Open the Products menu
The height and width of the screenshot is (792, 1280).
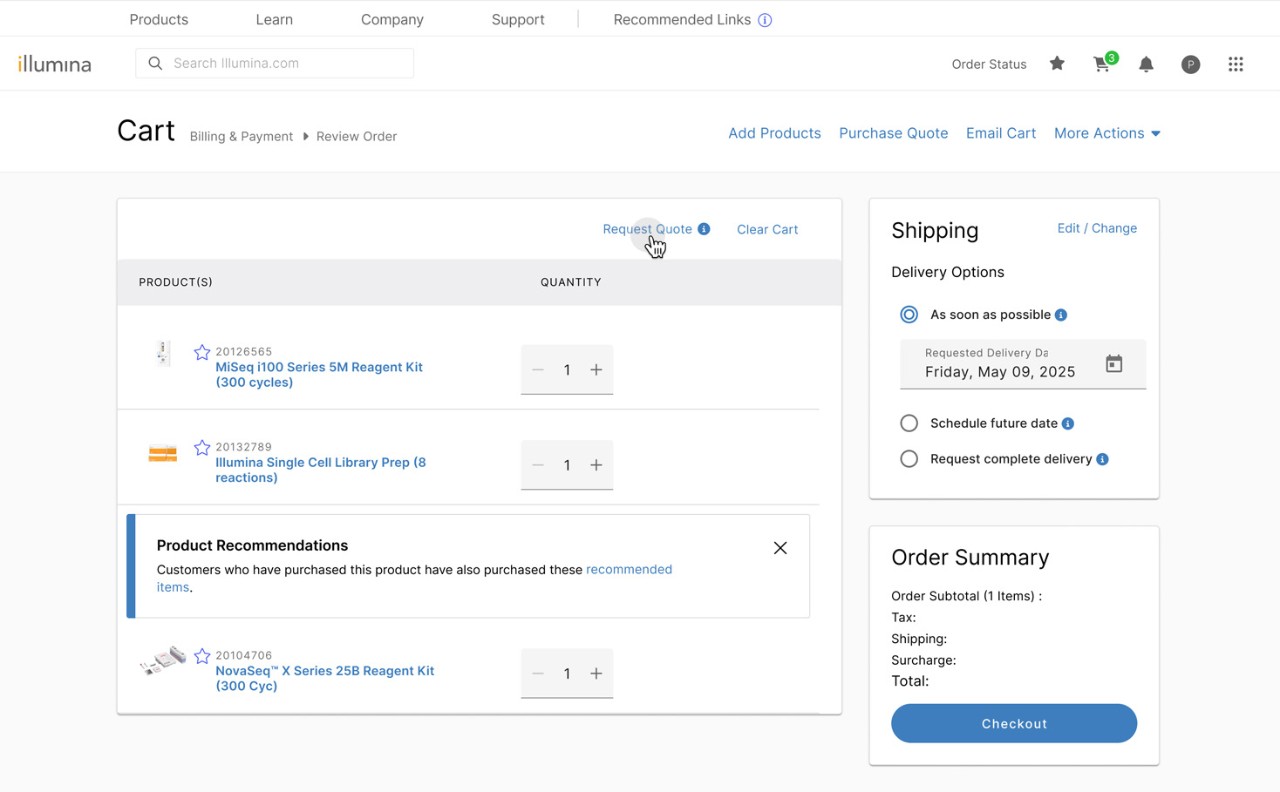point(159,20)
